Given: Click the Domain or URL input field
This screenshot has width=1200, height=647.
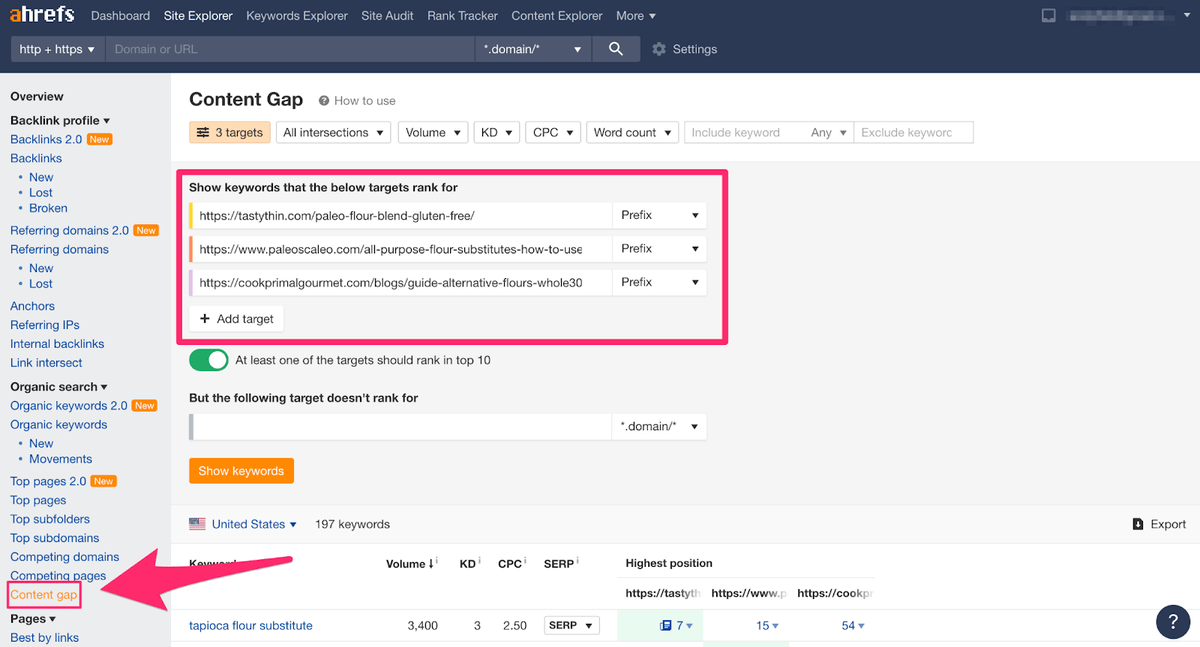Looking at the screenshot, I should click(x=290, y=49).
